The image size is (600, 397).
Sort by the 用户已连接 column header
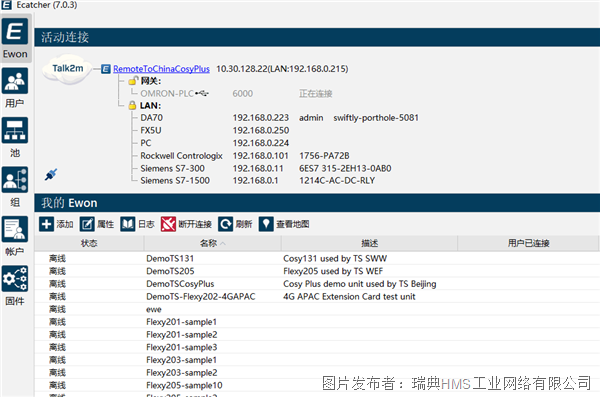(528, 243)
